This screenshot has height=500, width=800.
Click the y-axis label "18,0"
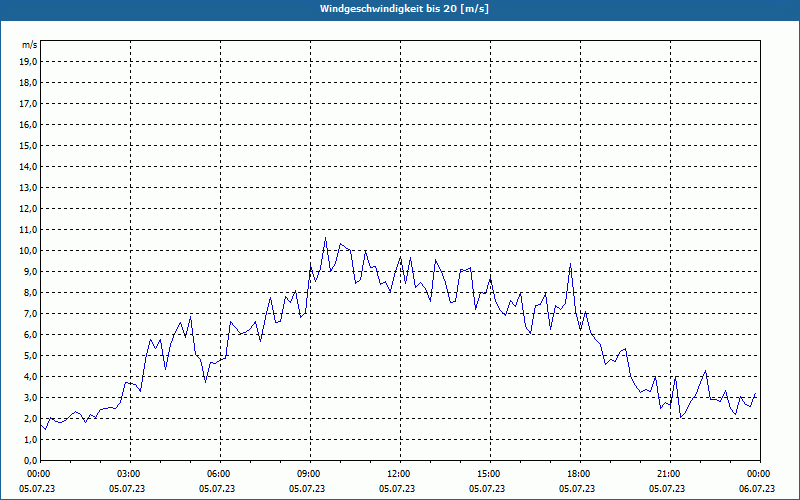point(28,83)
